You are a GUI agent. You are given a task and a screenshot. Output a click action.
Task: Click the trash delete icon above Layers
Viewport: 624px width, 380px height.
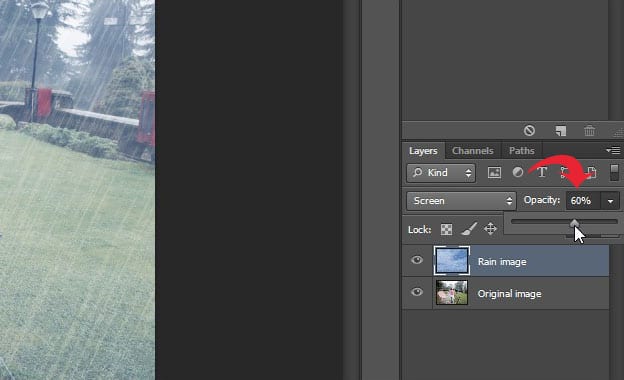click(589, 131)
